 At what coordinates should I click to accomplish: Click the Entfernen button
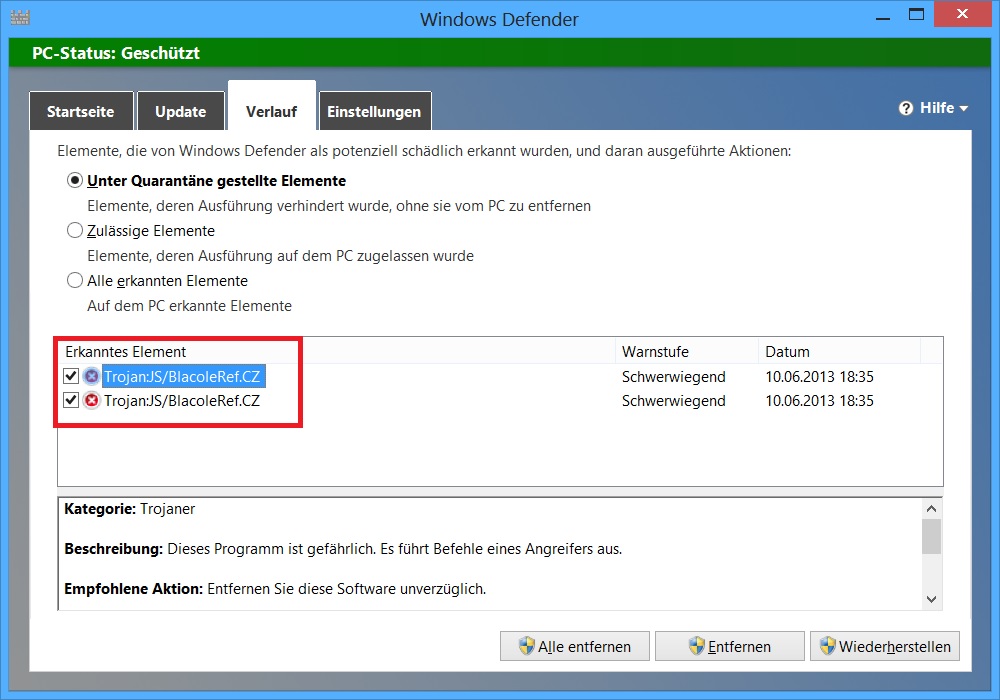coord(730,646)
